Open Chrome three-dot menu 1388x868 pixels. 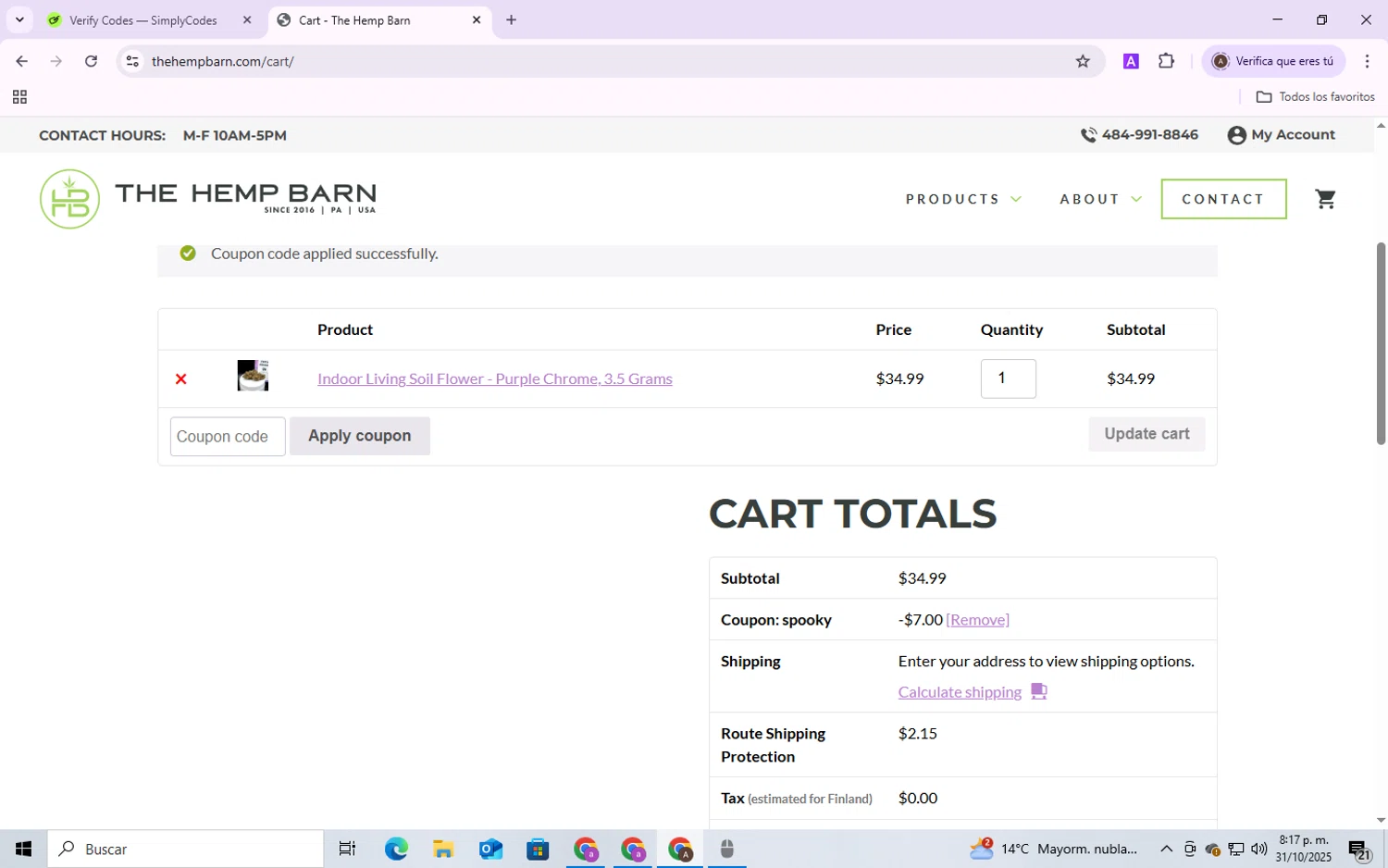point(1367,61)
